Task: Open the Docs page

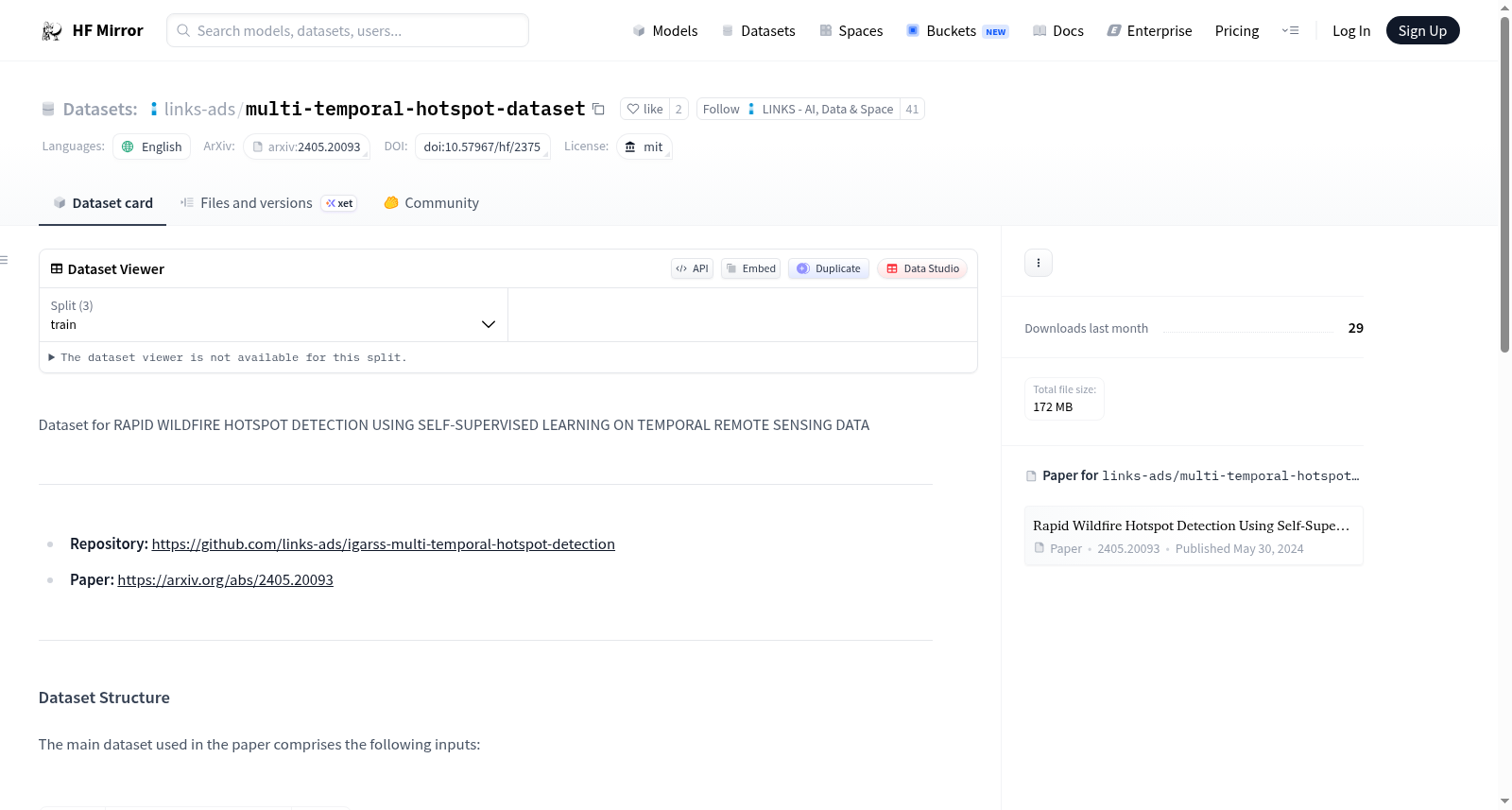Action: click(x=1058, y=31)
